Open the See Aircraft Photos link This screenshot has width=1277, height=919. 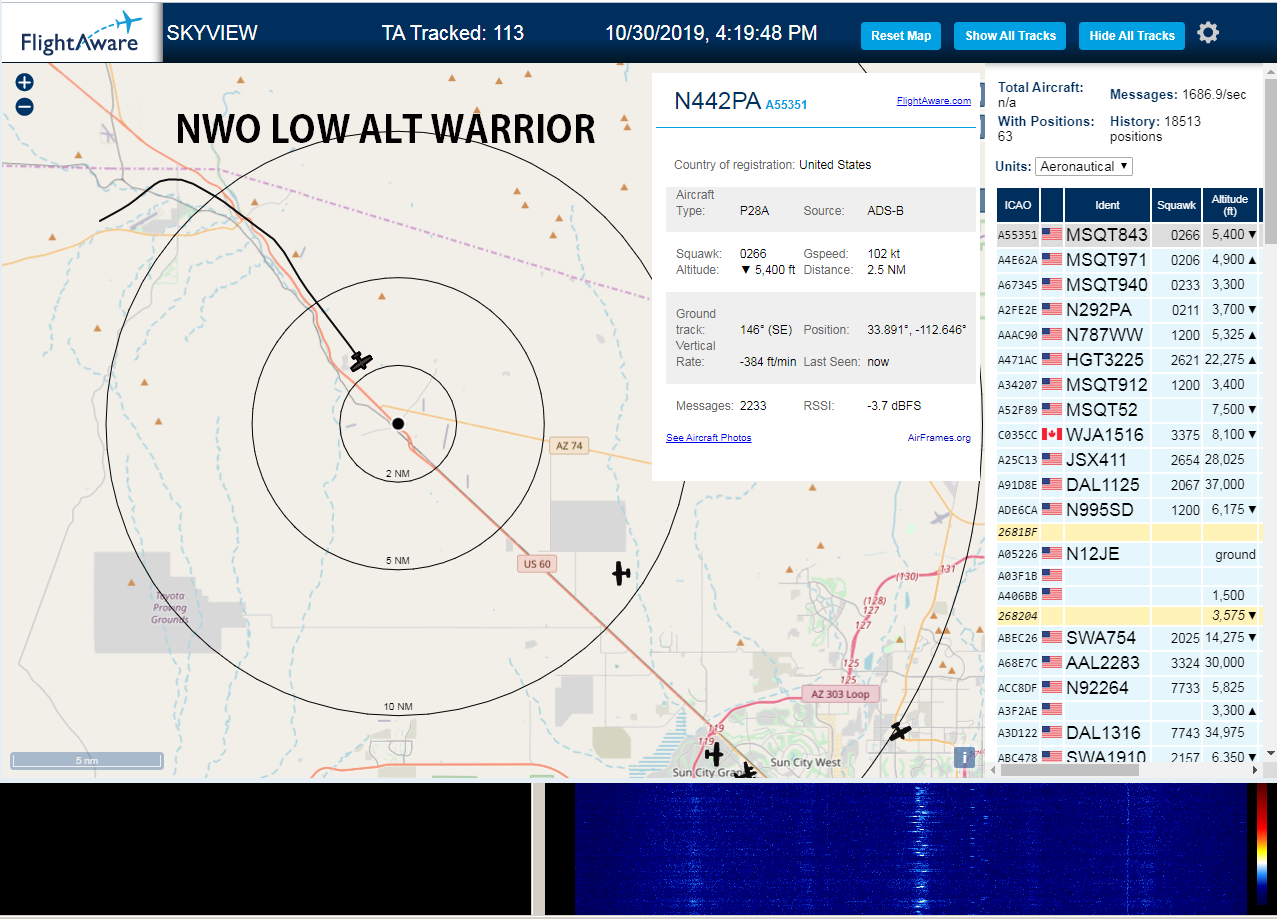click(x=709, y=438)
